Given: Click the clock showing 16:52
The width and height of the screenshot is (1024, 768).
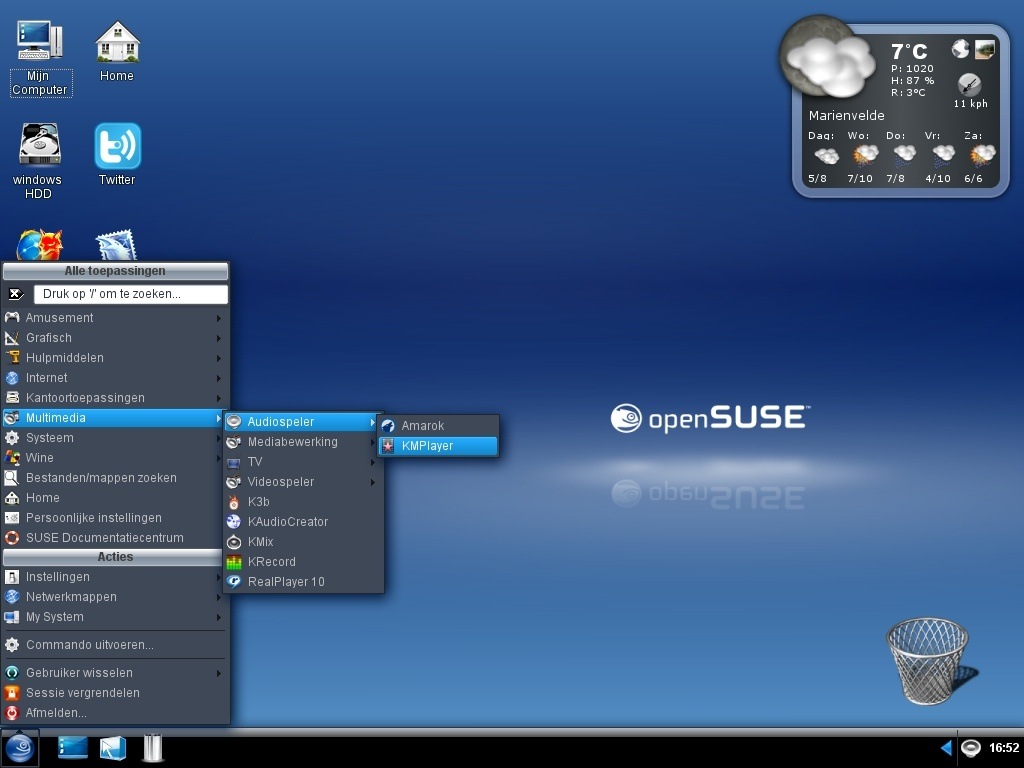Looking at the screenshot, I should (1004, 748).
